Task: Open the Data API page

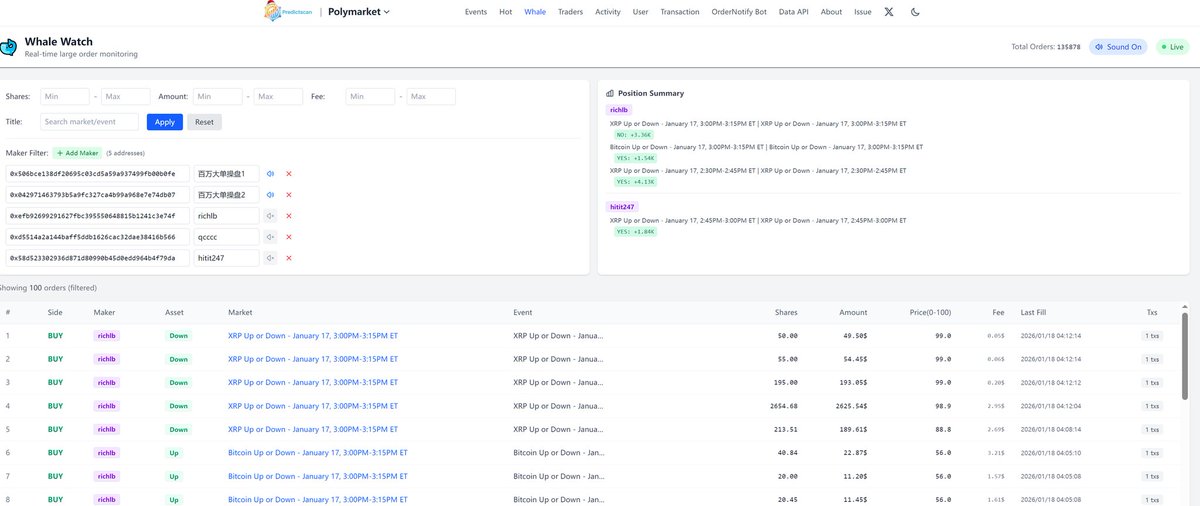Action: click(x=794, y=12)
